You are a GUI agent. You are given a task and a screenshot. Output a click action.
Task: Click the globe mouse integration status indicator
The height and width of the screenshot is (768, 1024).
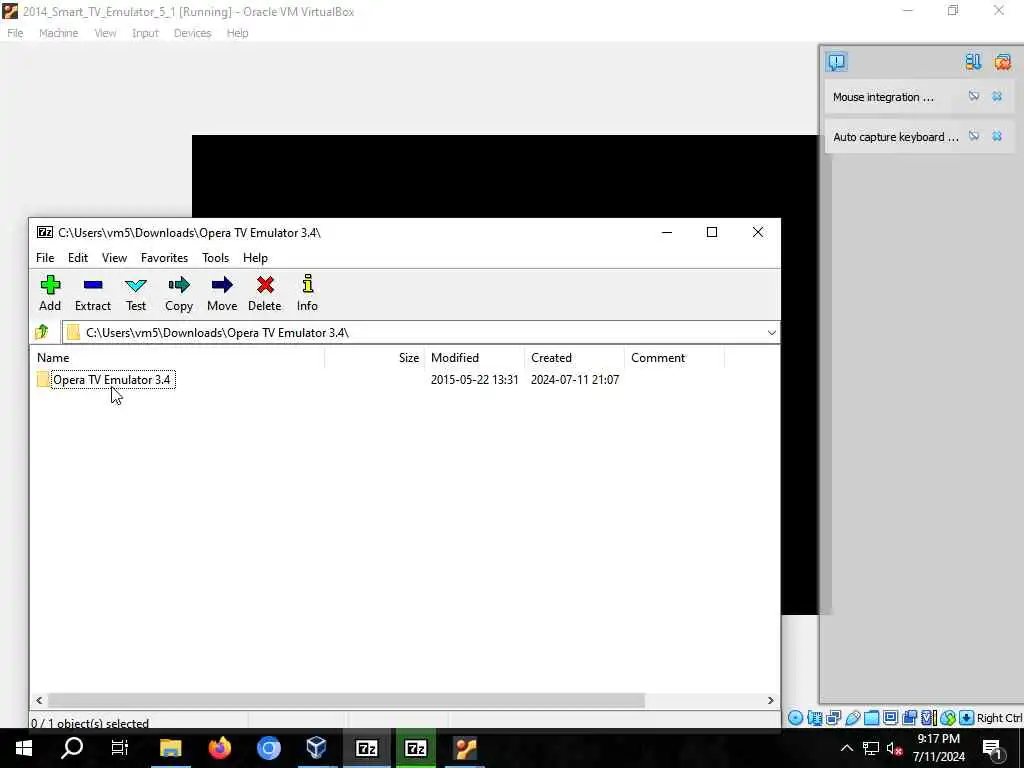point(947,718)
